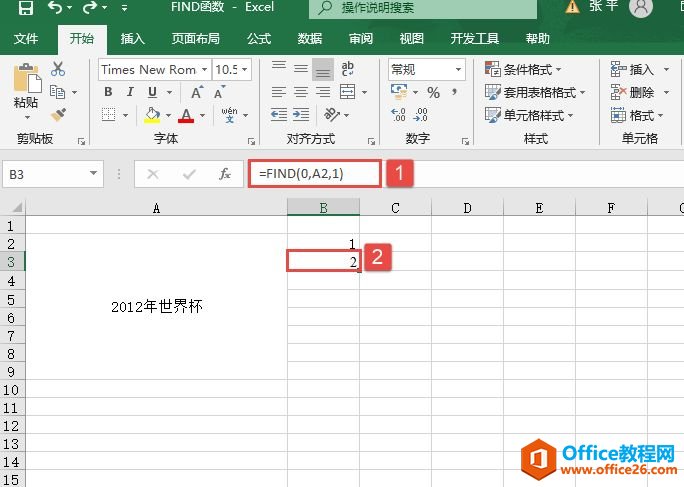The width and height of the screenshot is (684, 487).
Task: Decrease font size with small A
Action: tap(219, 92)
